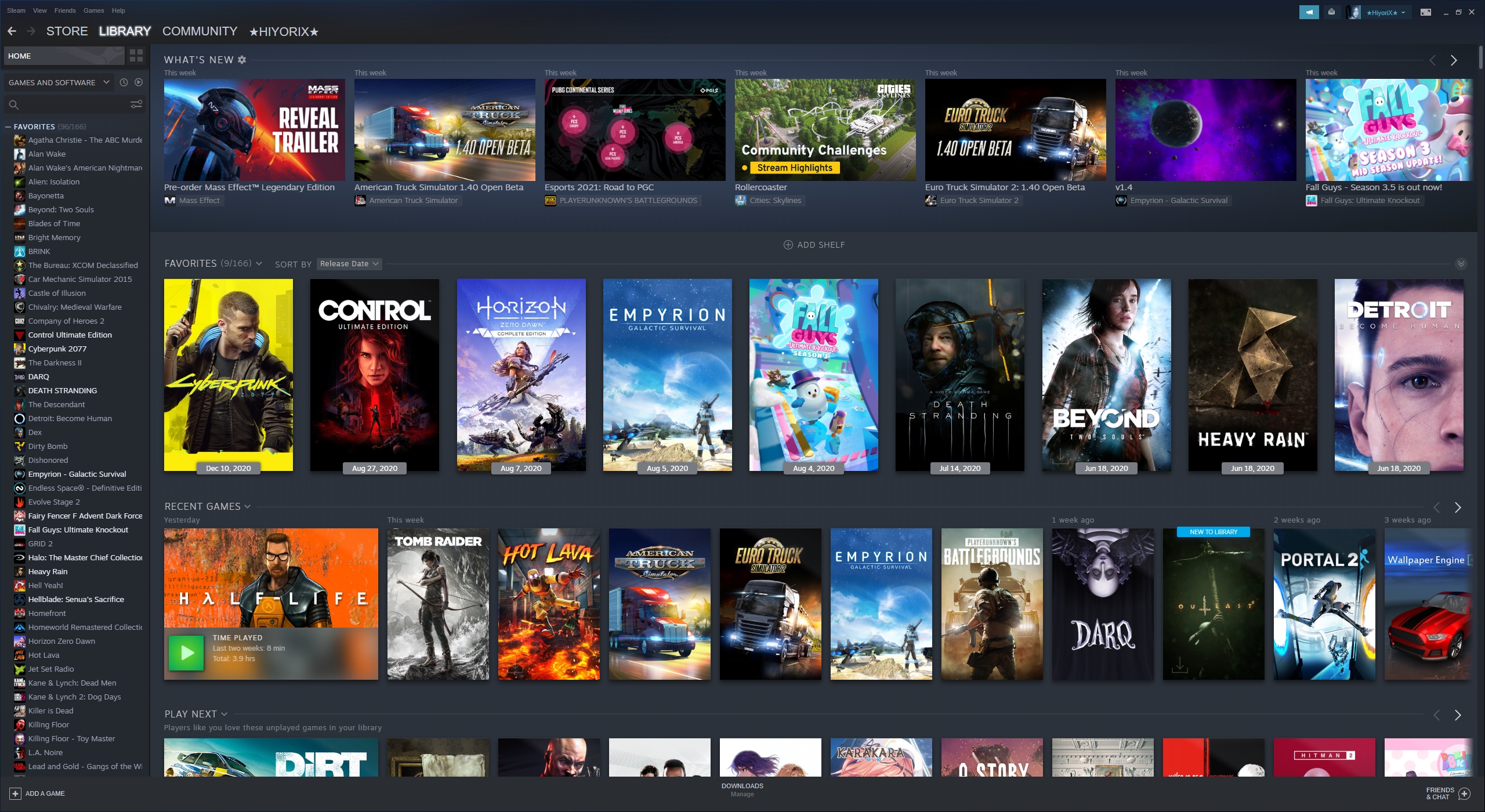The width and height of the screenshot is (1485, 812).
Task: Select Killing Floor - Toy Master entry
Action: click(x=71, y=738)
